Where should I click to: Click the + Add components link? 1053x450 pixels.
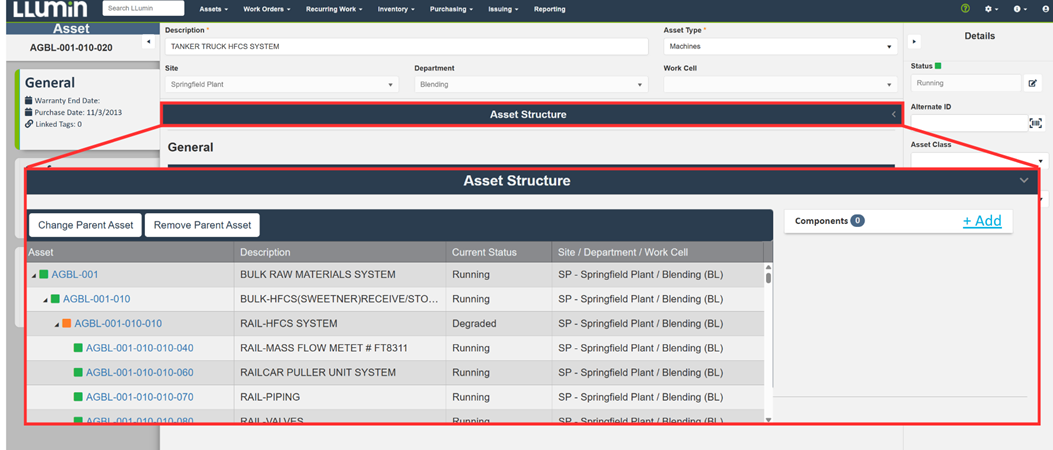click(982, 221)
